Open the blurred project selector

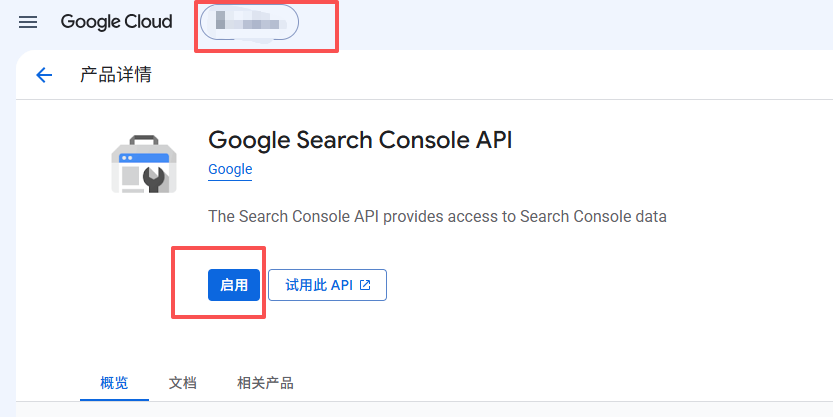[x=249, y=22]
